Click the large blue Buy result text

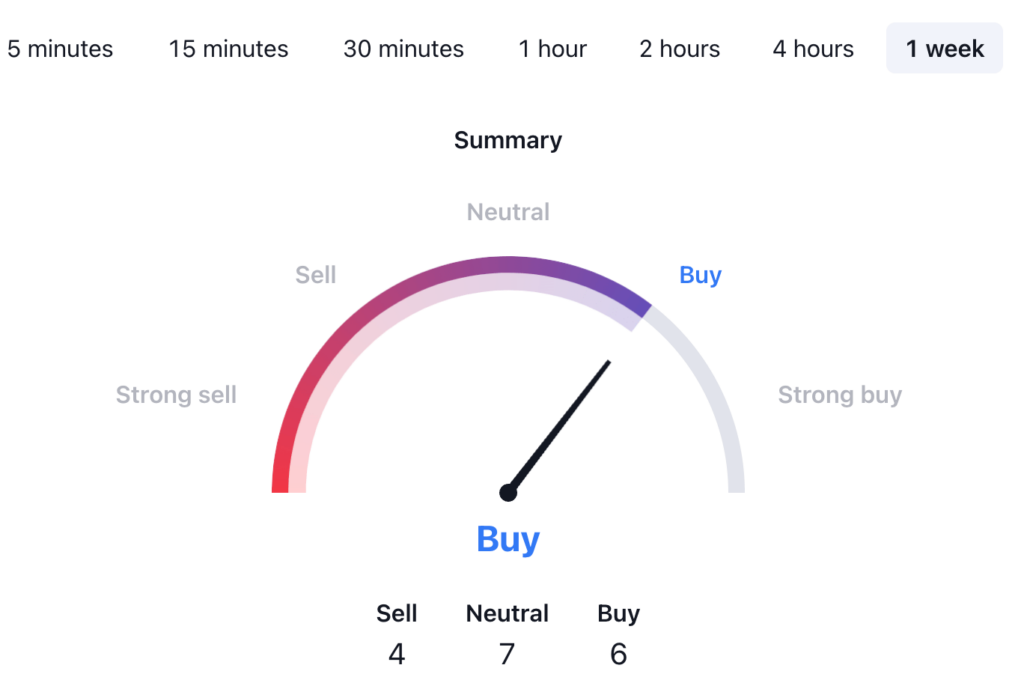[x=508, y=539]
